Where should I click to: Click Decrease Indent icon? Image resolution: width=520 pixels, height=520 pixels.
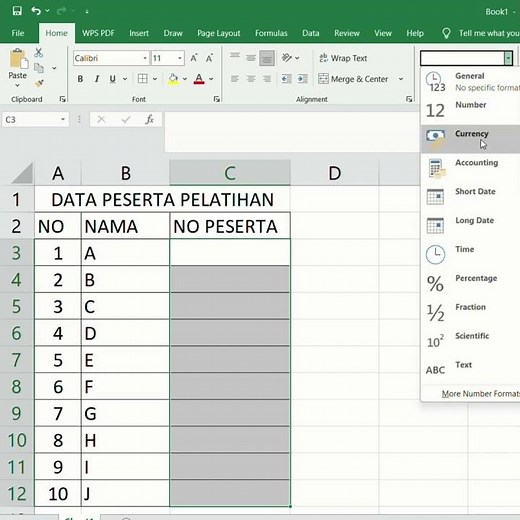pyautogui.click(x=287, y=79)
